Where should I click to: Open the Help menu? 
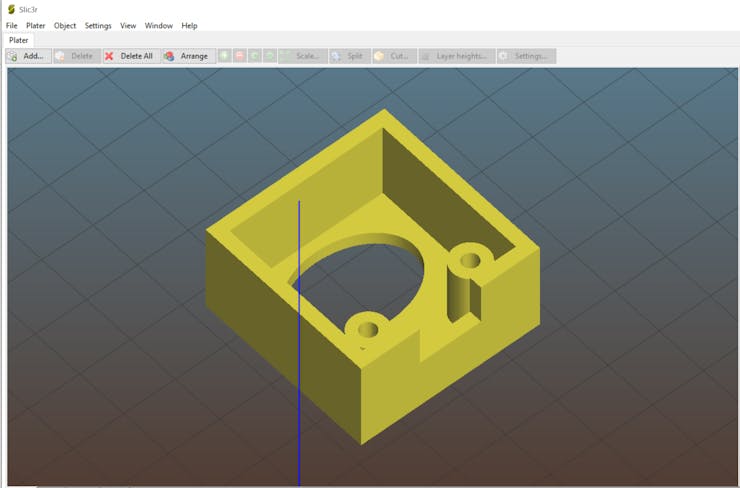pos(189,25)
